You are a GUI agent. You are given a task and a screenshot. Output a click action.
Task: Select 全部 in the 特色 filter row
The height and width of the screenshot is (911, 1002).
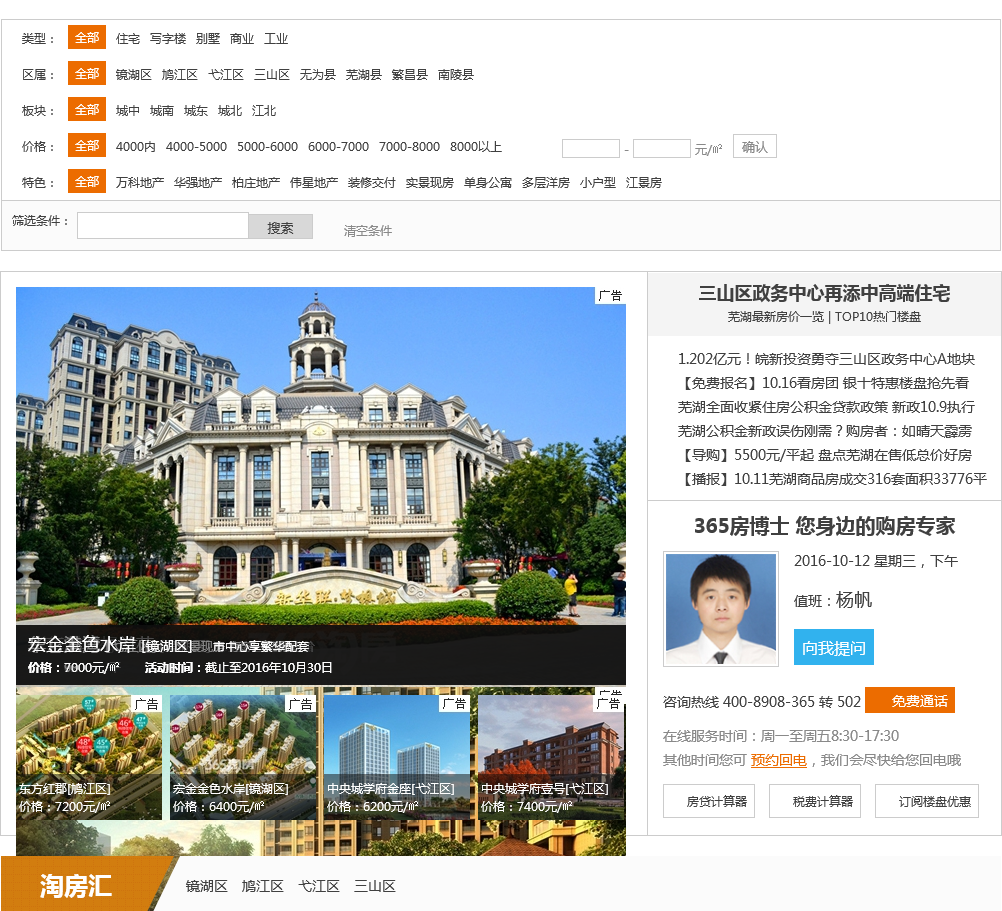[87, 181]
